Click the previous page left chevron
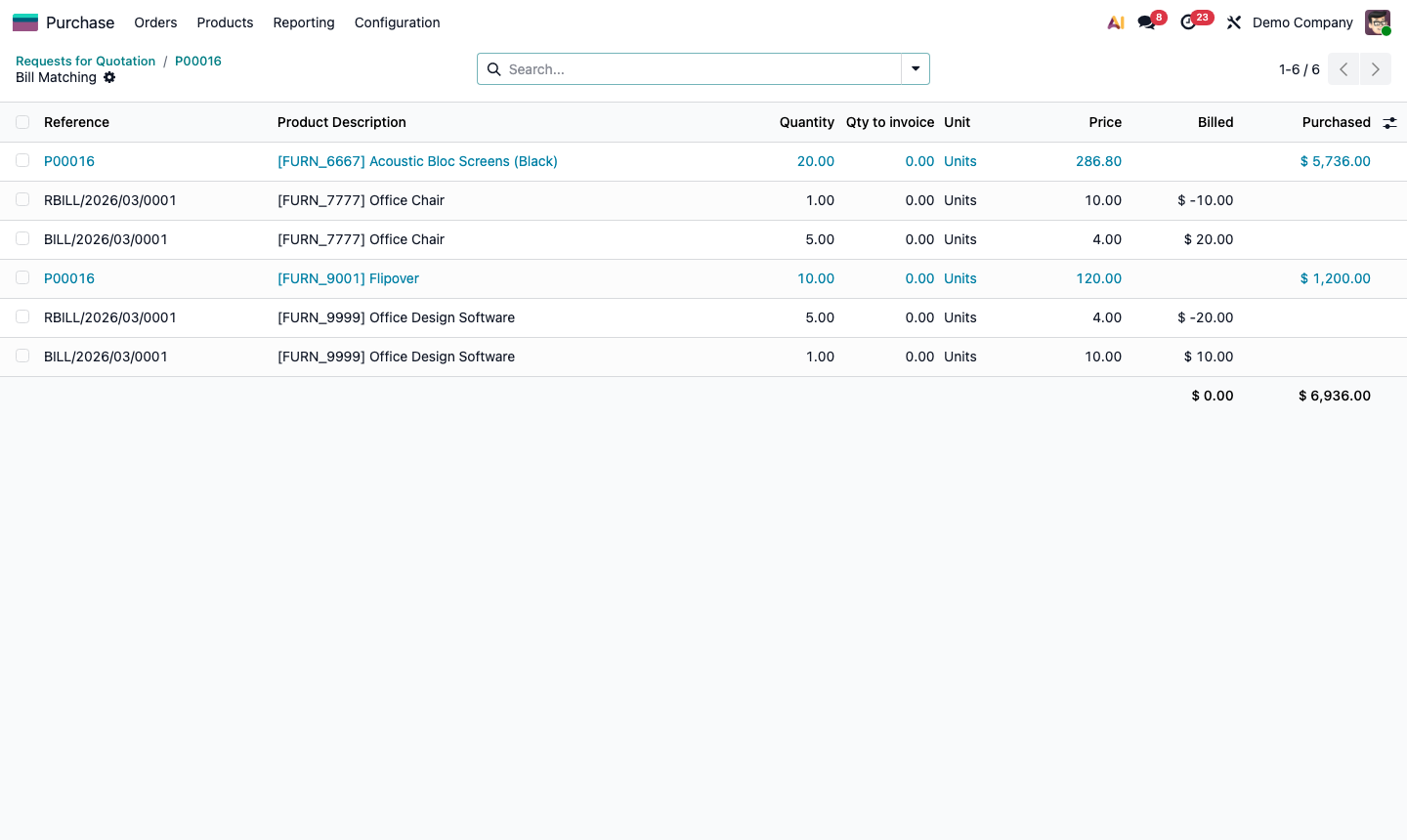The image size is (1407, 840). click(x=1343, y=69)
